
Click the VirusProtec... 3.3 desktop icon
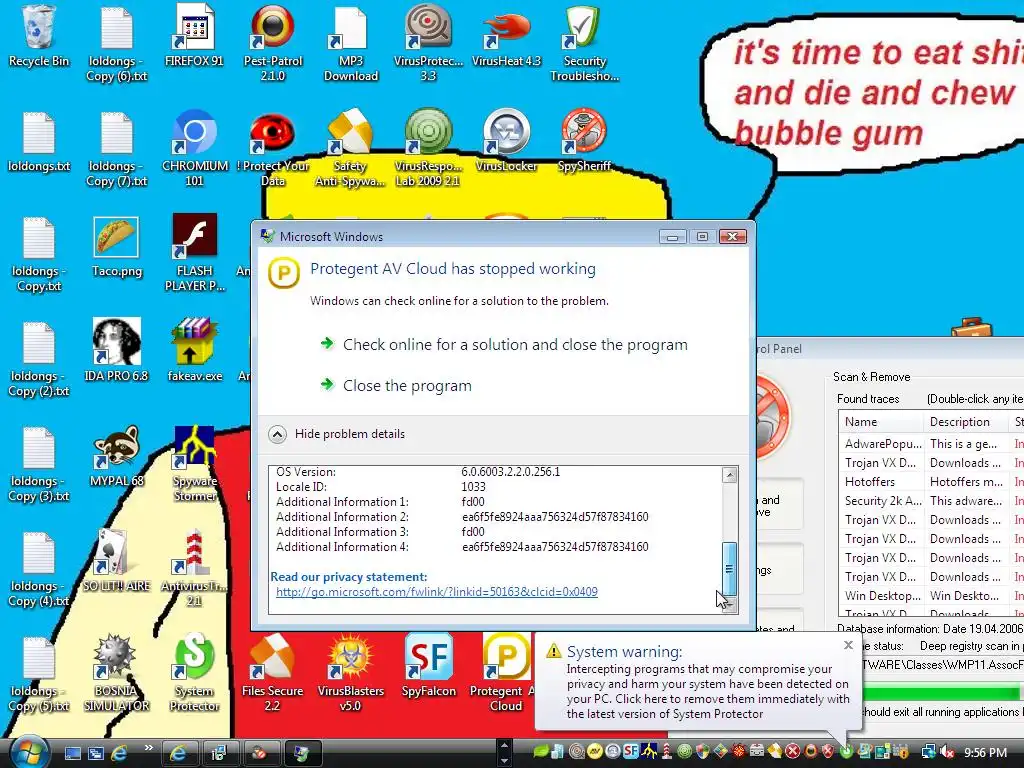428,43
